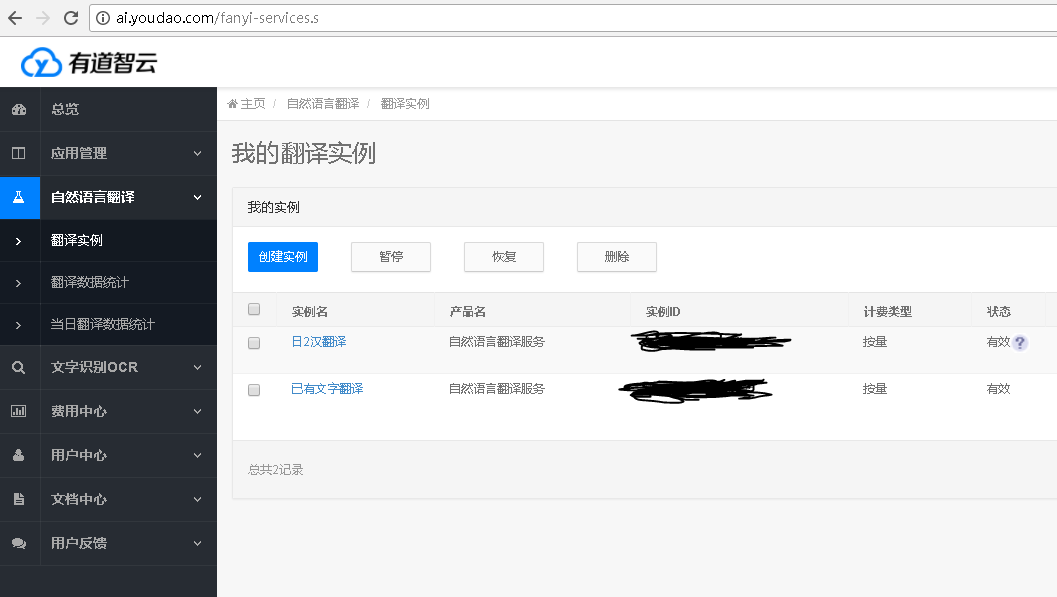Expand the 费用中心 chevron
This screenshot has width=1057, height=597.
(x=198, y=412)
